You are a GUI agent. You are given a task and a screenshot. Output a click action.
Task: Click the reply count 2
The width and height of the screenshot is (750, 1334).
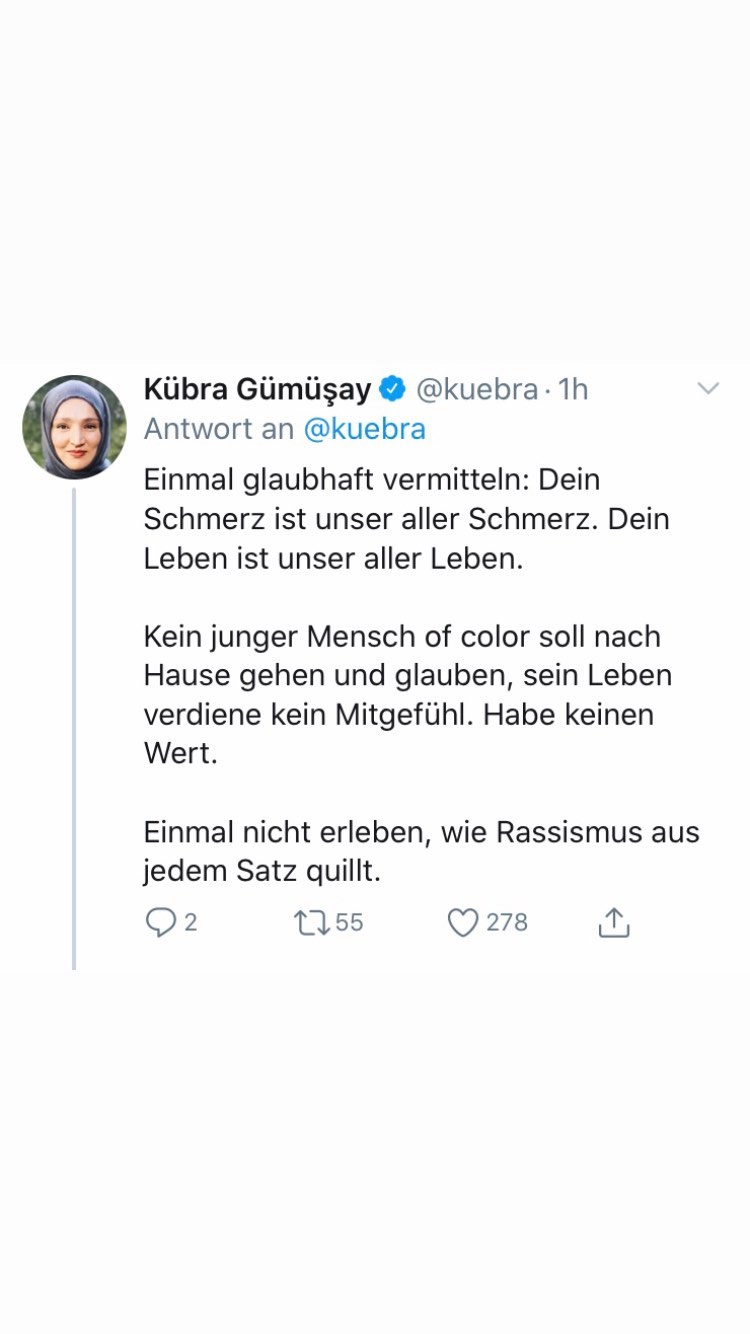190,922
